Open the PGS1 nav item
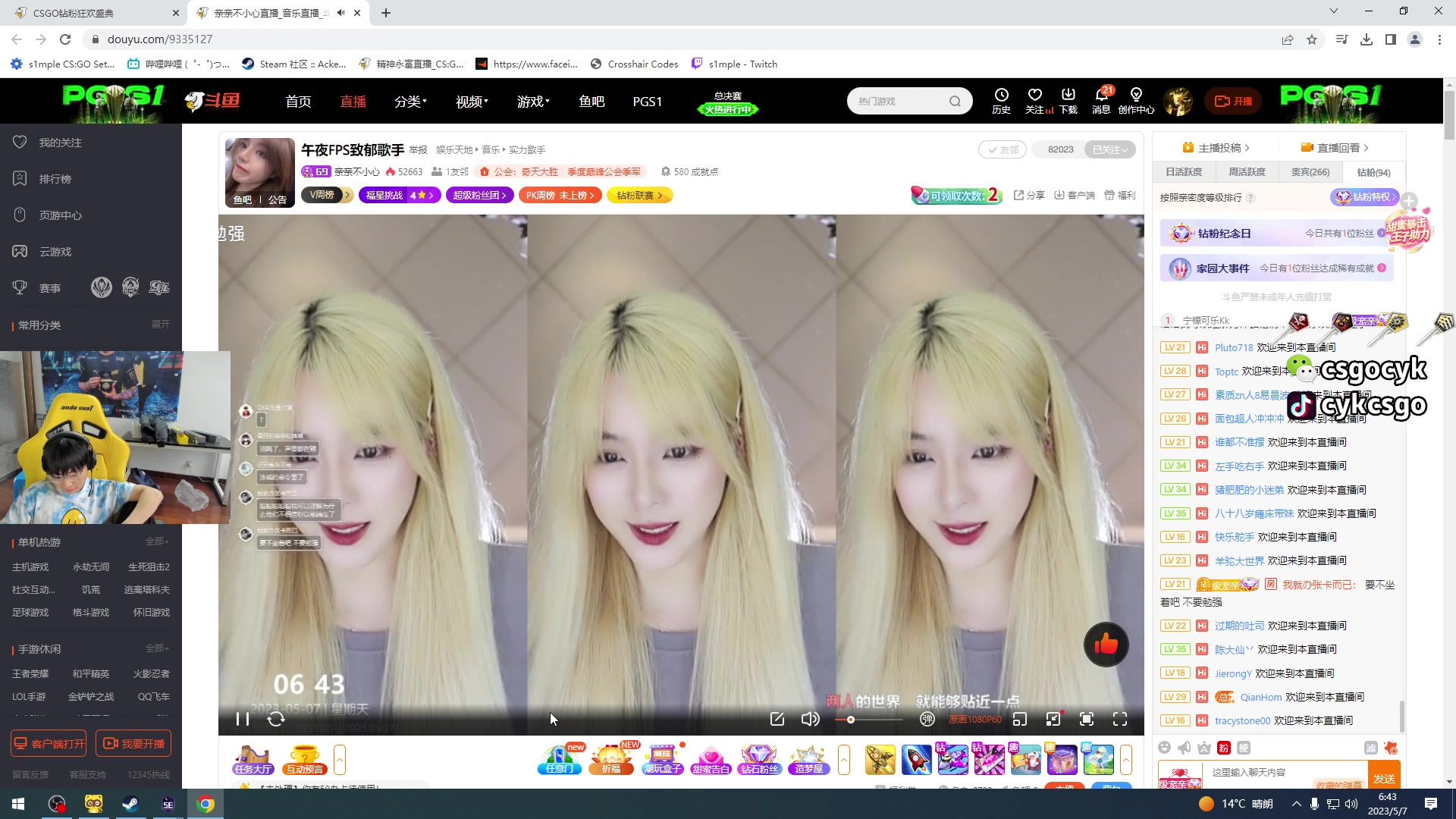Image resolution: width=1456 pixels, height=819 pixels. click(x=648, y=102)
